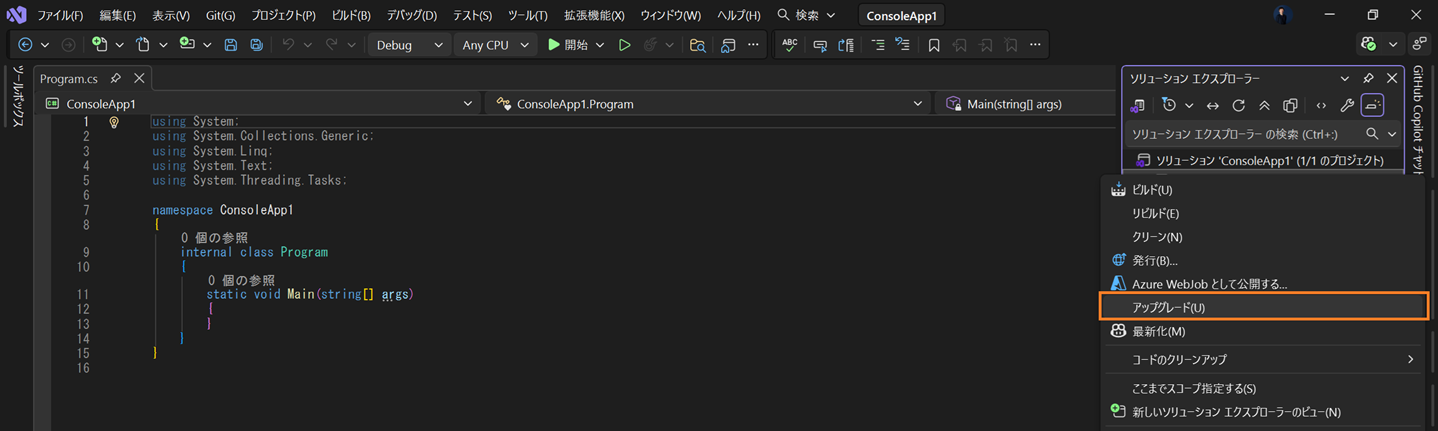The width and height of the screenshot is (1438, 431).
Task: Expand the Solution Explorer search options dropdown
Action: [x=1392, y=133]
